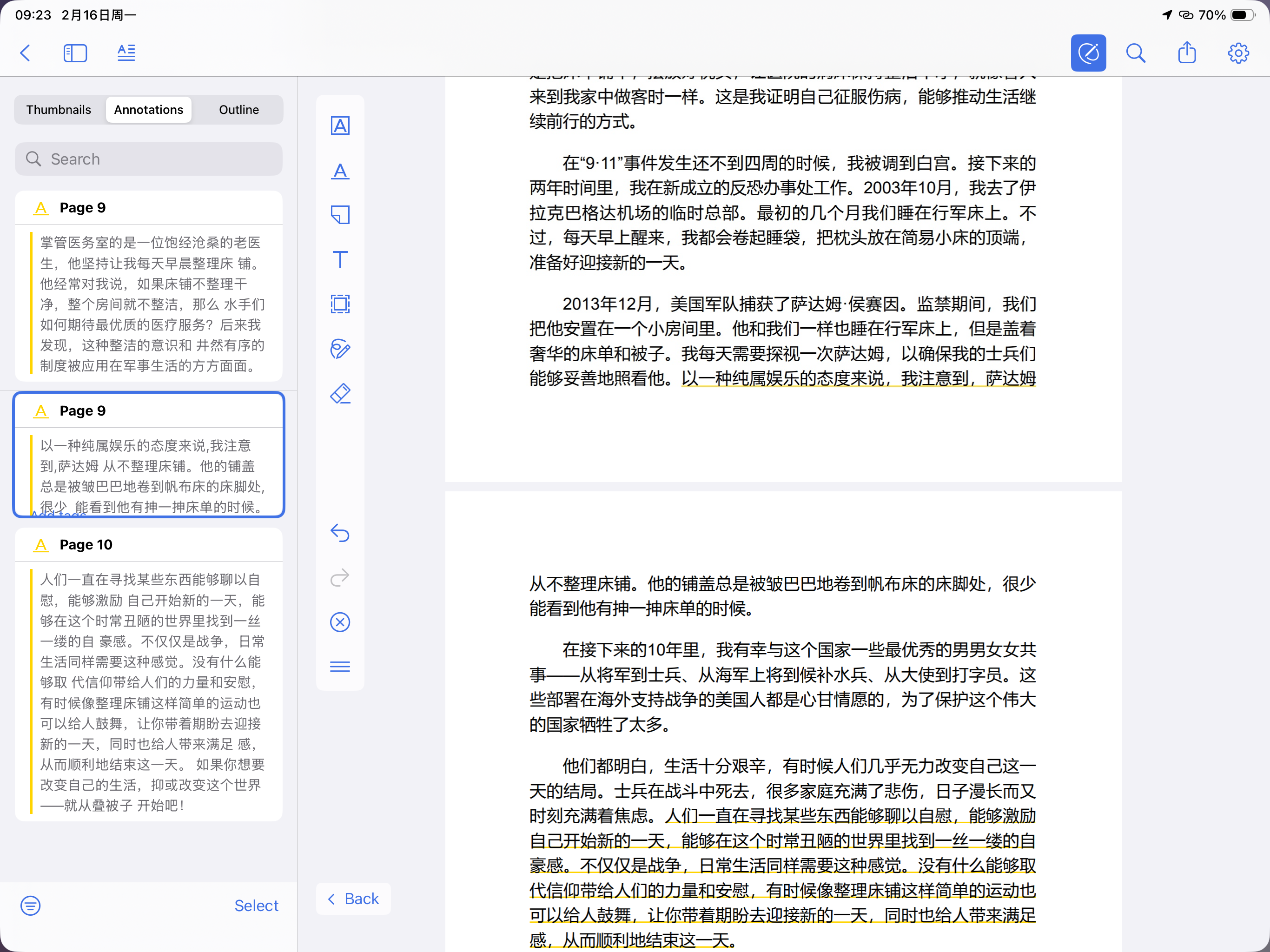Choose the sticky note tool

pos(340,215)
